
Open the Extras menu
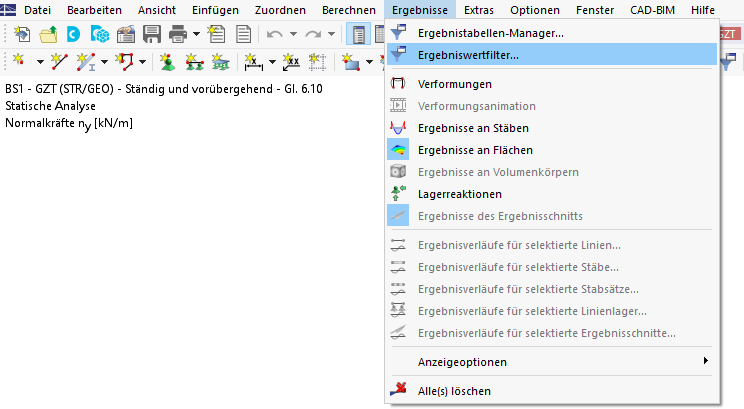coord(479,10)
